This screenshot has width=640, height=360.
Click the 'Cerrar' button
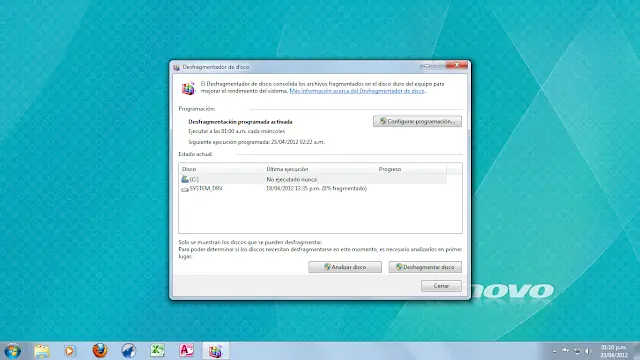[x=441, y=286]
